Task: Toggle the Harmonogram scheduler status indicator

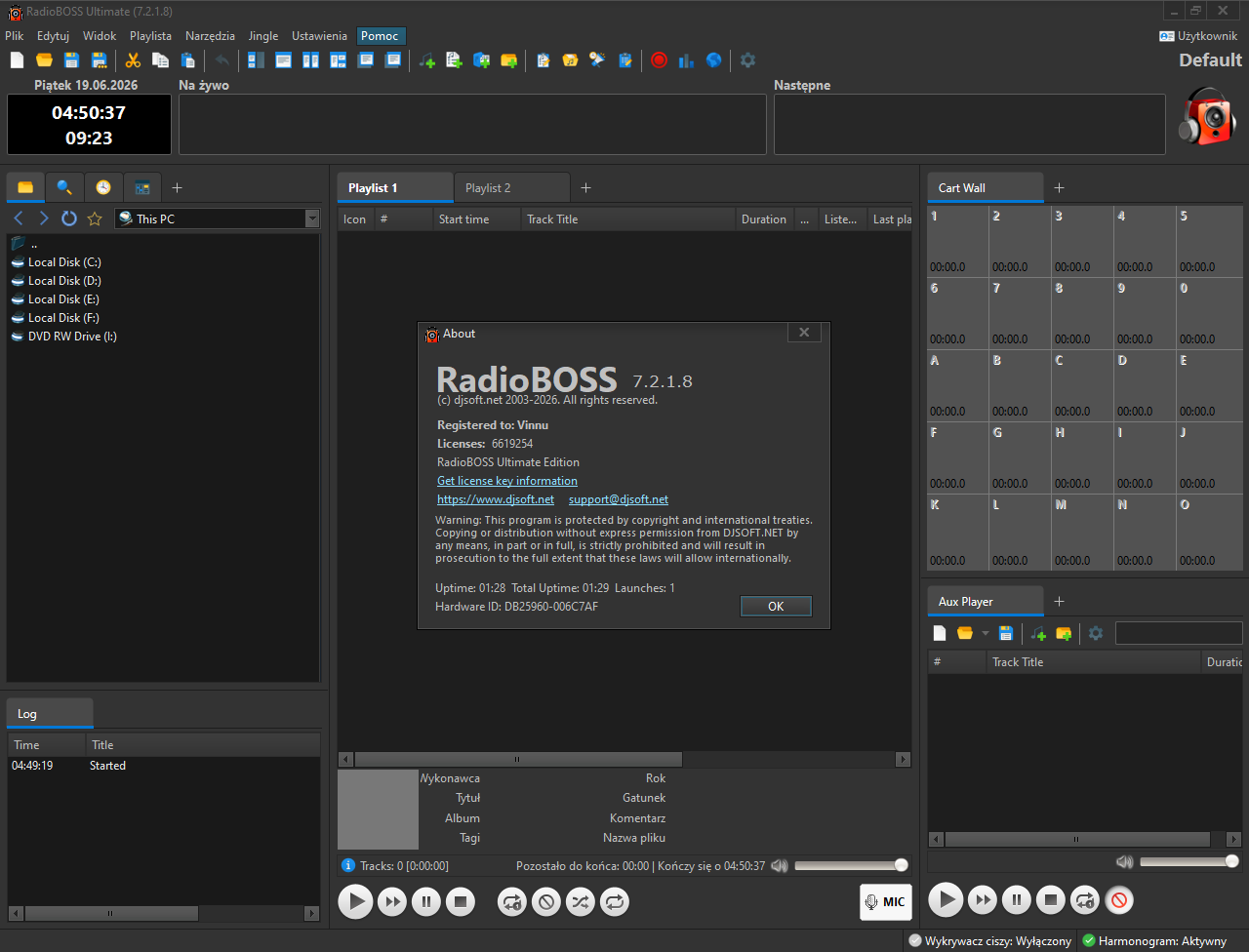Action: click(x=1154, y=941)
